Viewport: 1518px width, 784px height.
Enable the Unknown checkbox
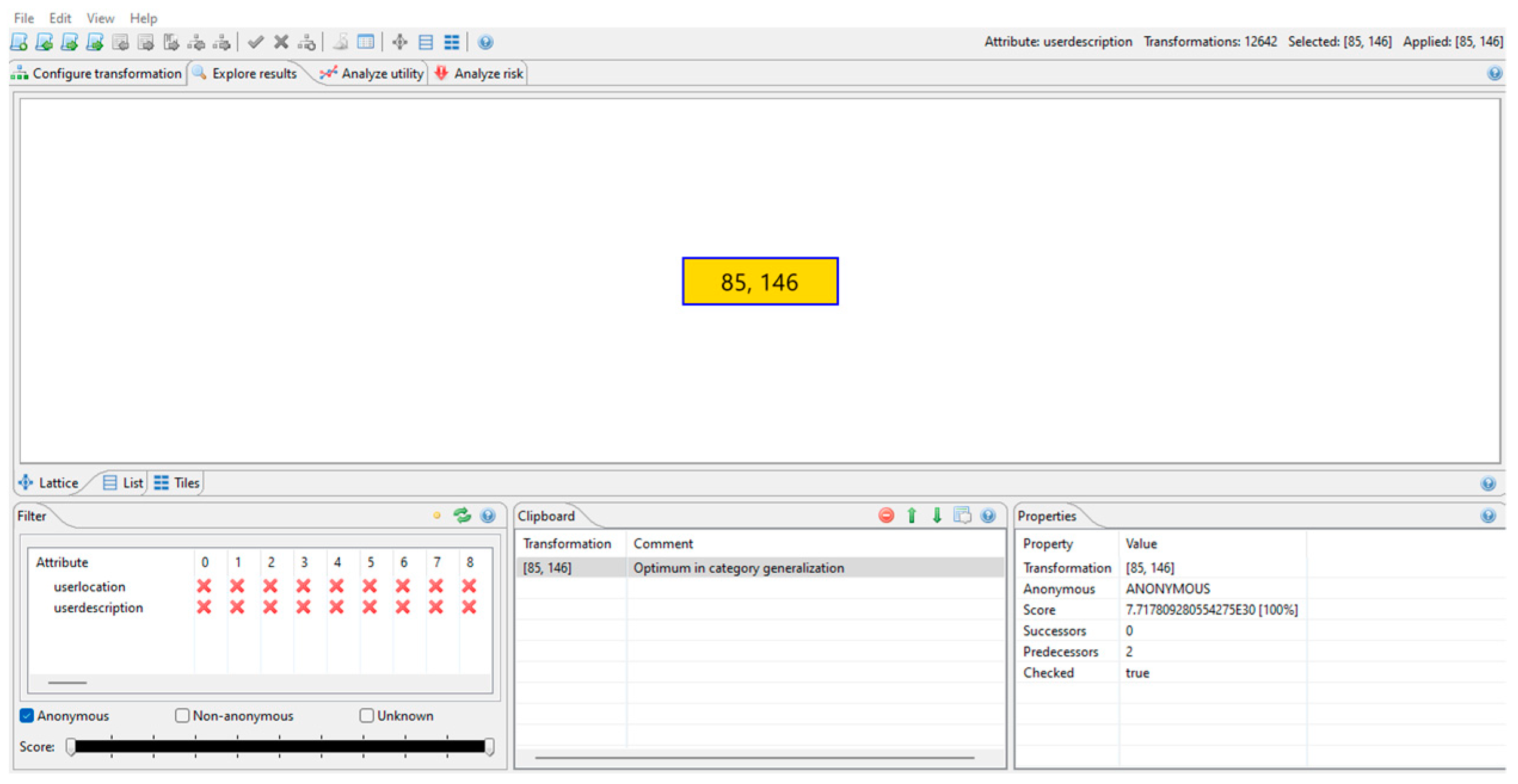(x=367, y=715)
